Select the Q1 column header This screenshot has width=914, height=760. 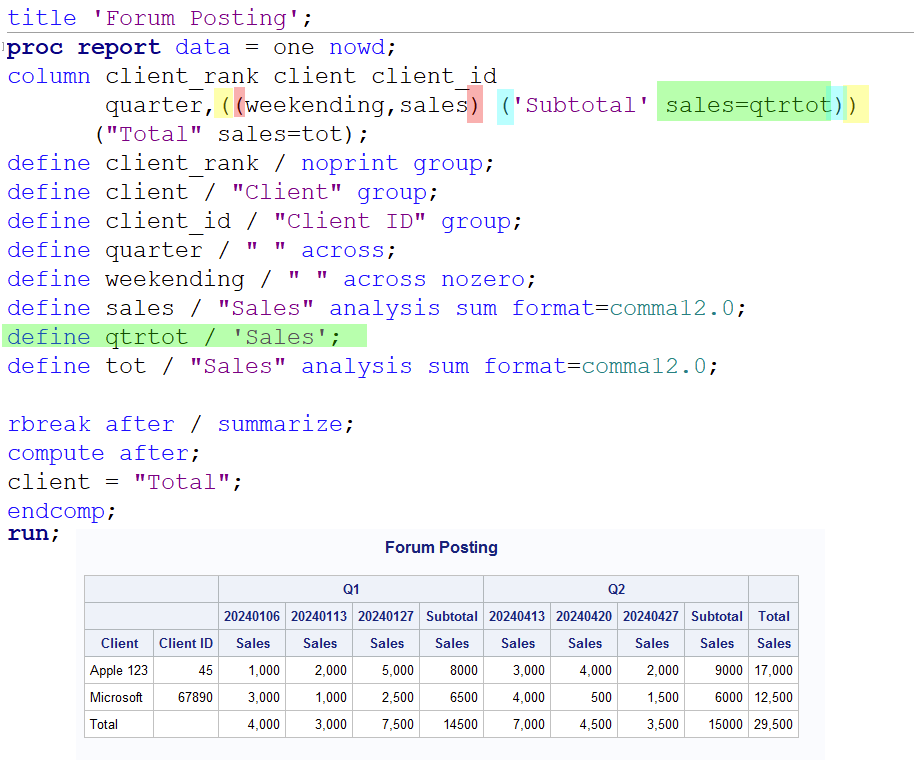click(x=350, y=589)
